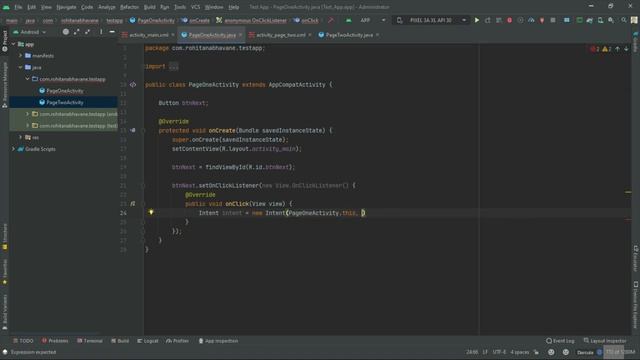Screen dimensions: 640x360
Task: Open the File menu
Action: [18, 7]
